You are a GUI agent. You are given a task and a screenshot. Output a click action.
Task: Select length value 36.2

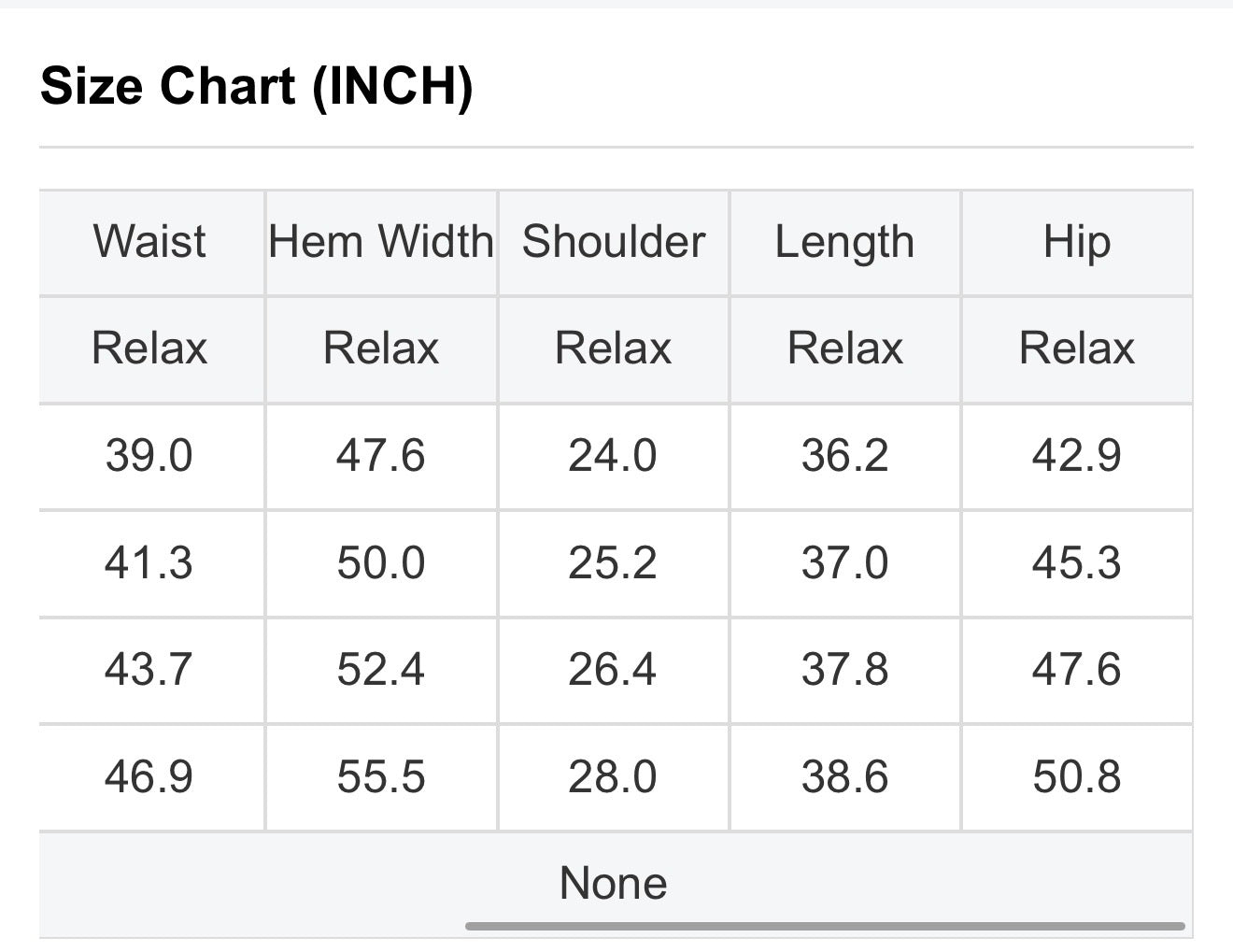844,456
